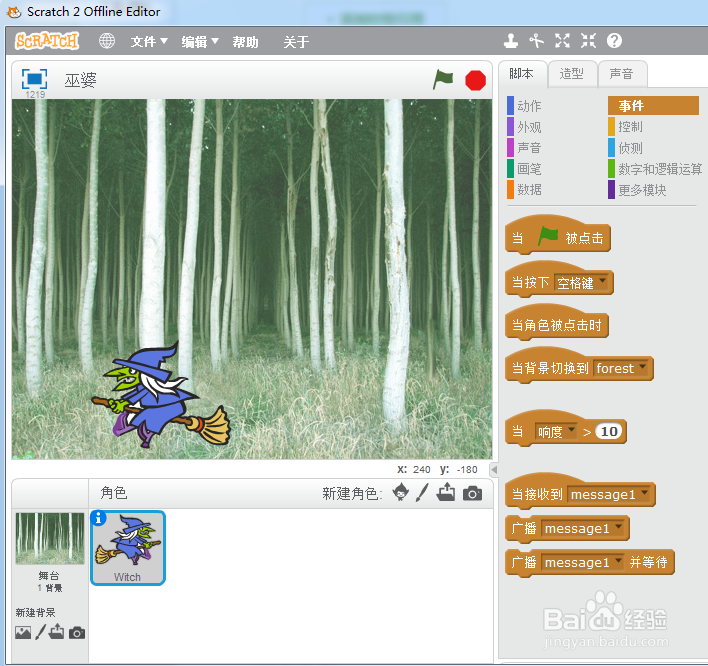
Task: Open the 文件 menu
Action: [x=149, y=42]
